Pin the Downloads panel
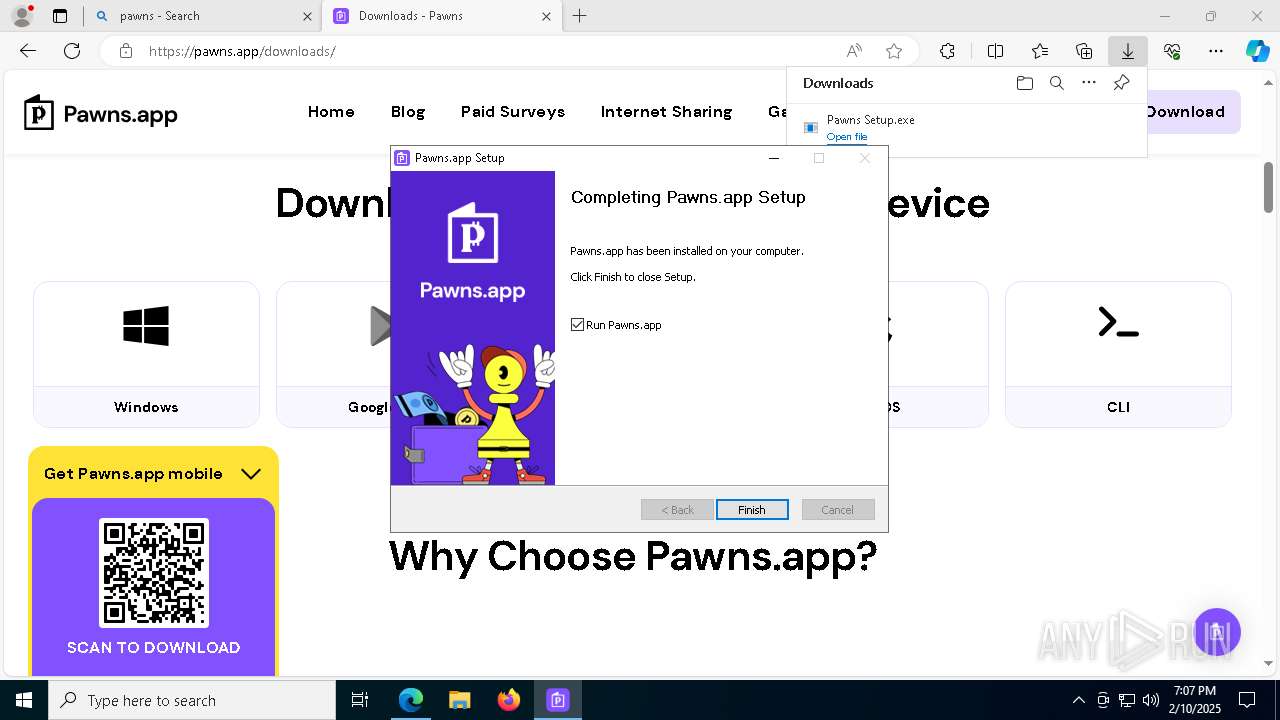Viewport: 1280px width, 720px height. (x=1121, y=83)
